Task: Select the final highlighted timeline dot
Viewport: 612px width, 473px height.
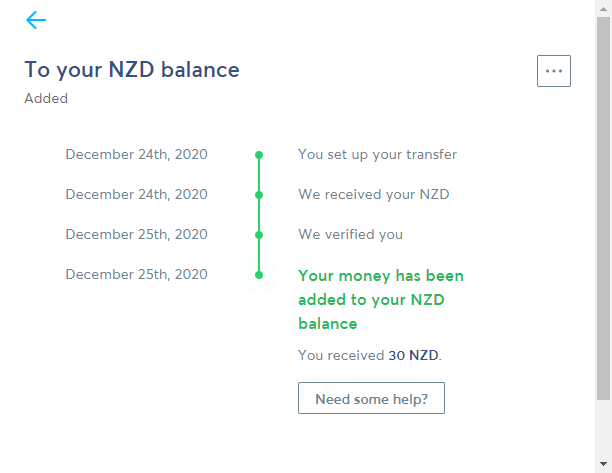Action: 259,274
